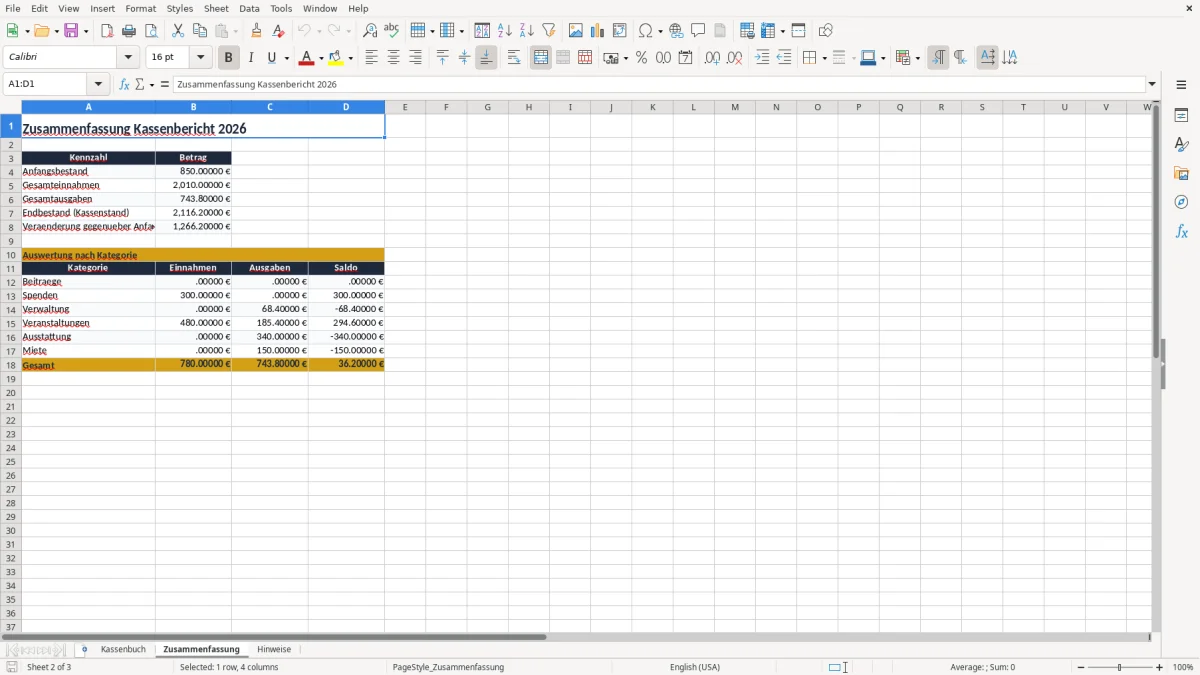Format cells as percent
The image size is (1200, 675).
pos(641,58)
